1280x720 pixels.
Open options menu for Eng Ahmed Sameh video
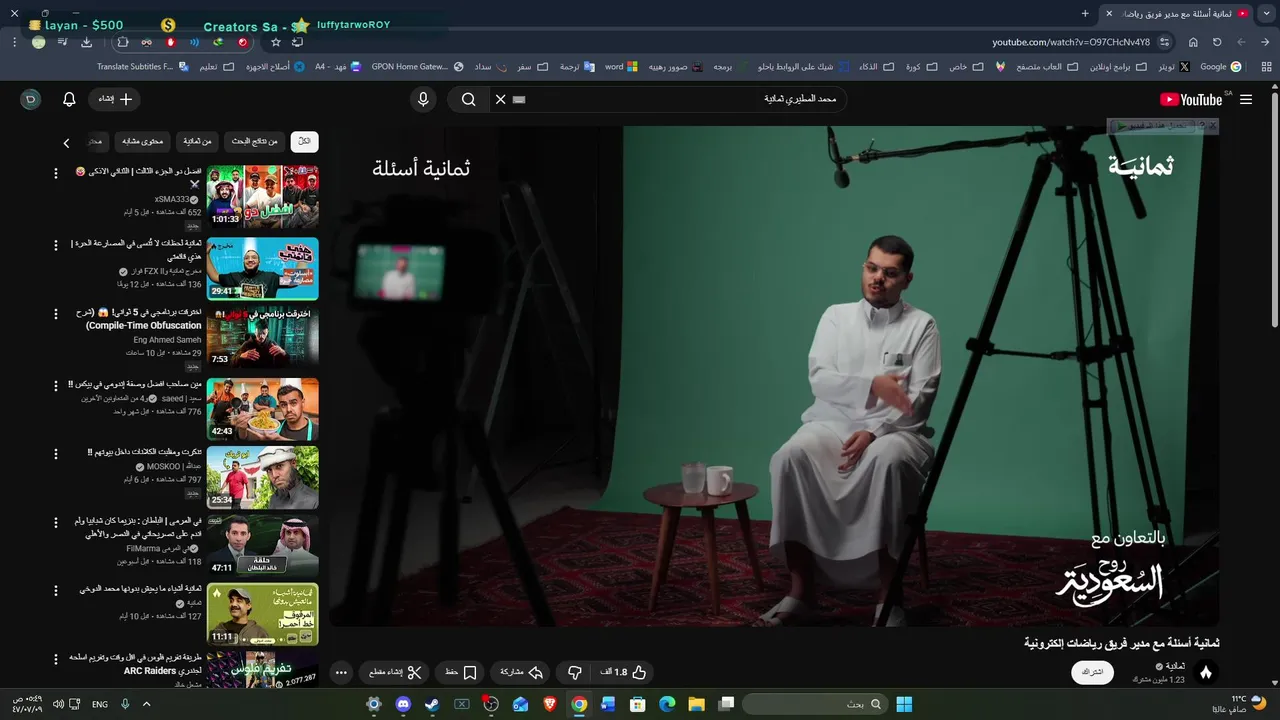[56, 313]
